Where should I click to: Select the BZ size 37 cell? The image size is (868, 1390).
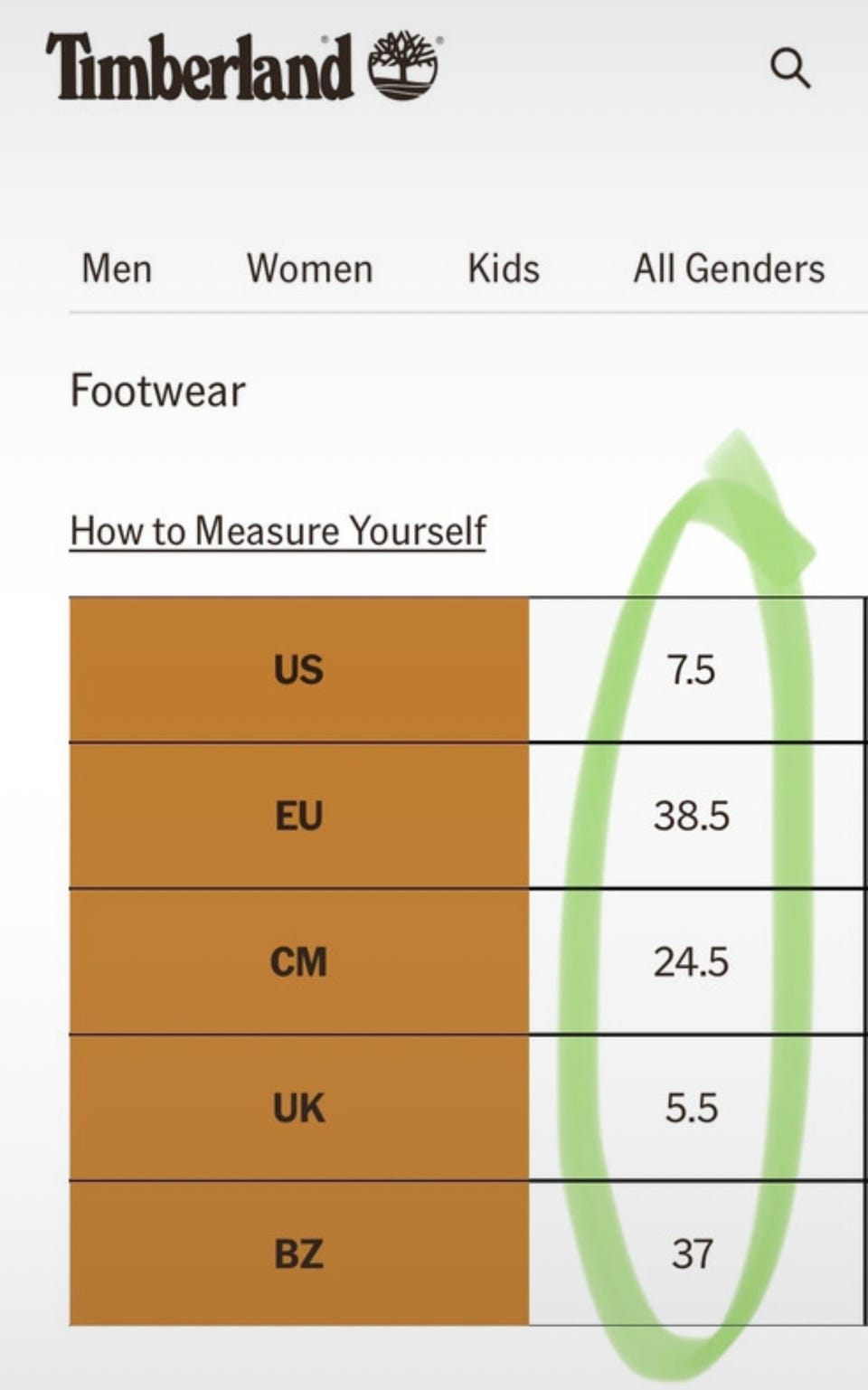(692, 1254)
